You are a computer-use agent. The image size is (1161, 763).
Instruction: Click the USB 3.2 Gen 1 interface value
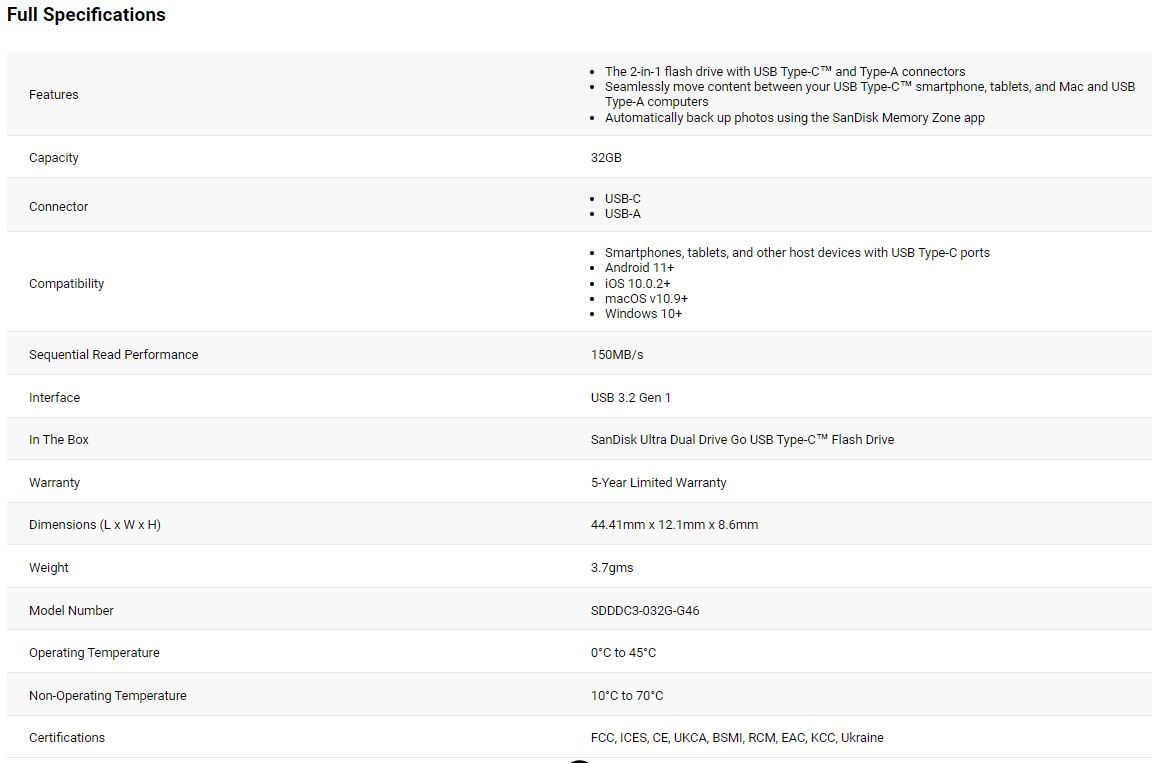point(631,398)
